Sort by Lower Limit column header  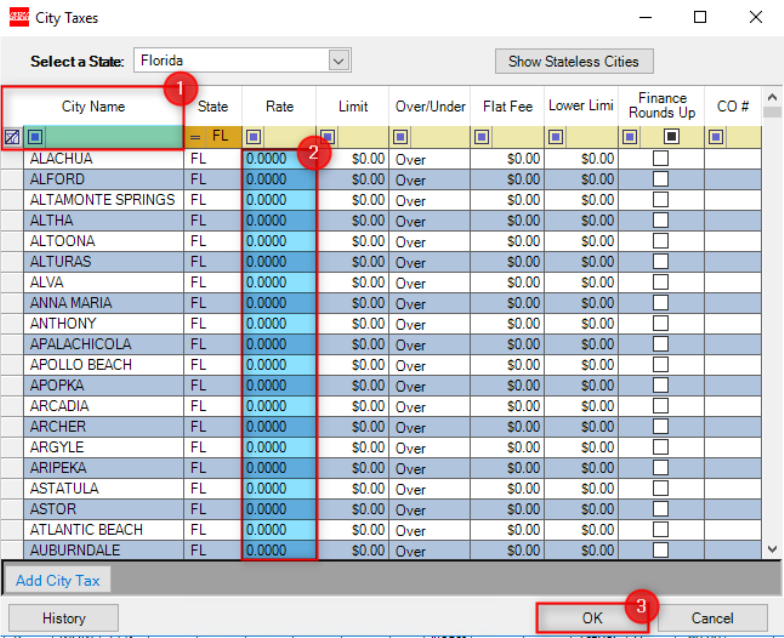pyautogui.click(x=581, y=106)
